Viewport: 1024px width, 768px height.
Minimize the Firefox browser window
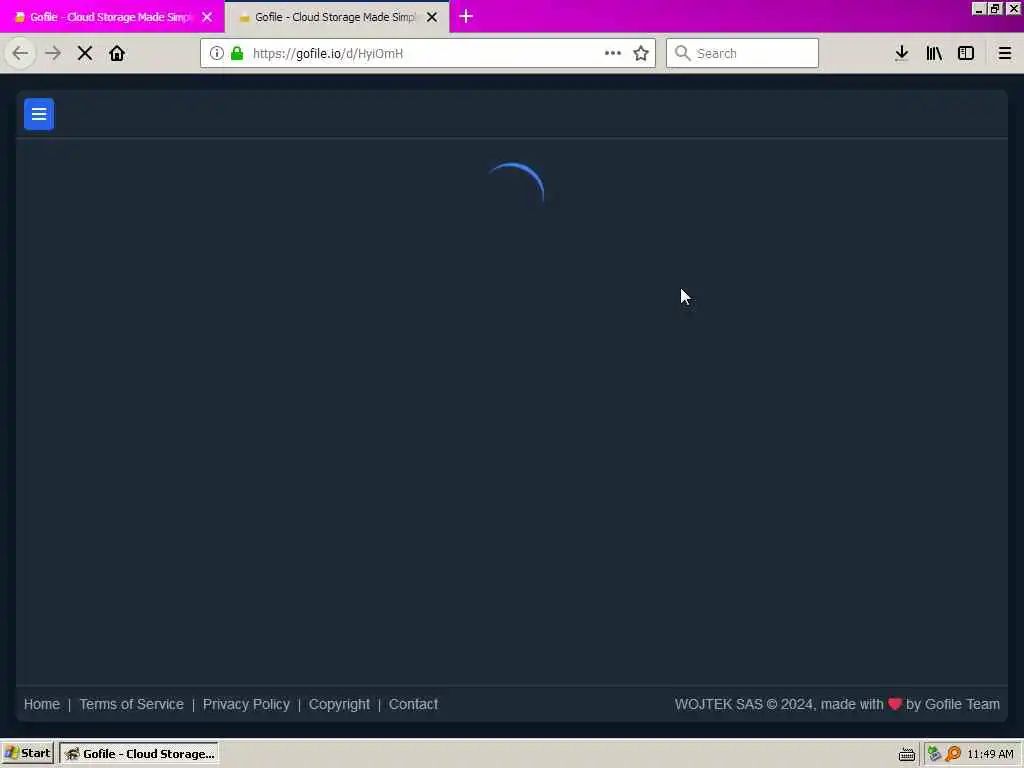pyautogui.click(x=979, y=8)
